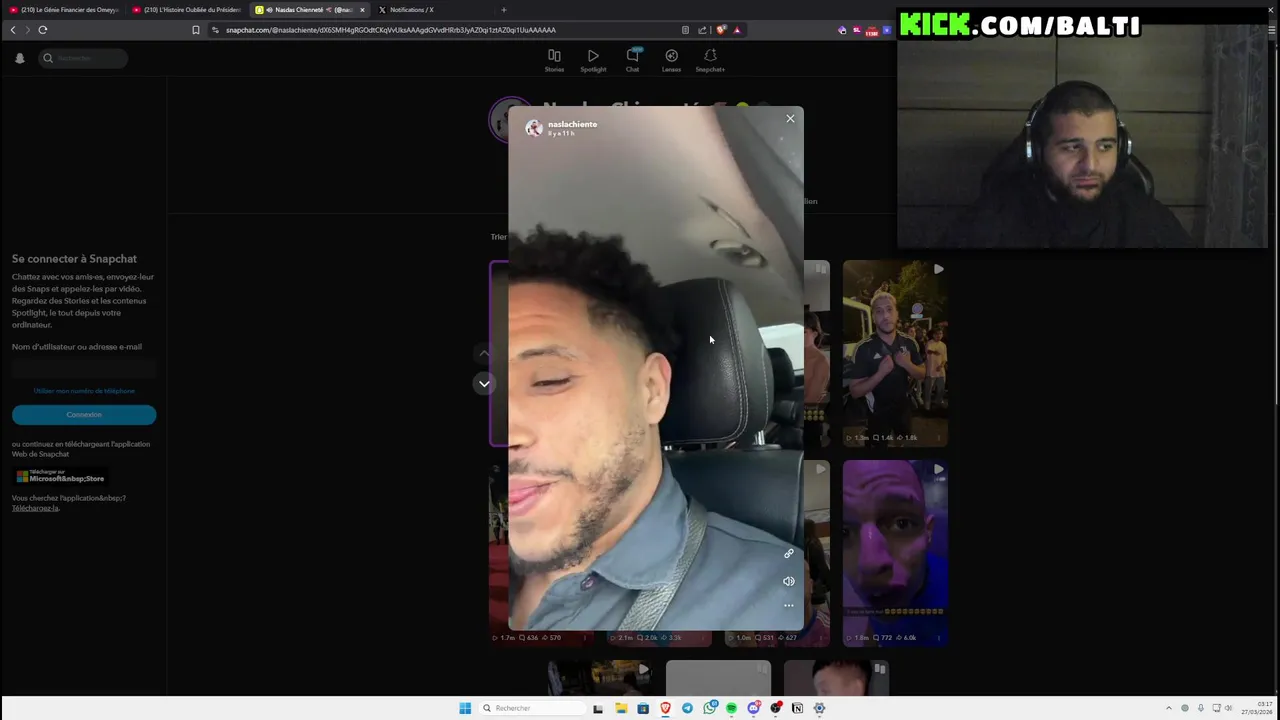Toggle reader mode icon in address bar

point(685,30)
